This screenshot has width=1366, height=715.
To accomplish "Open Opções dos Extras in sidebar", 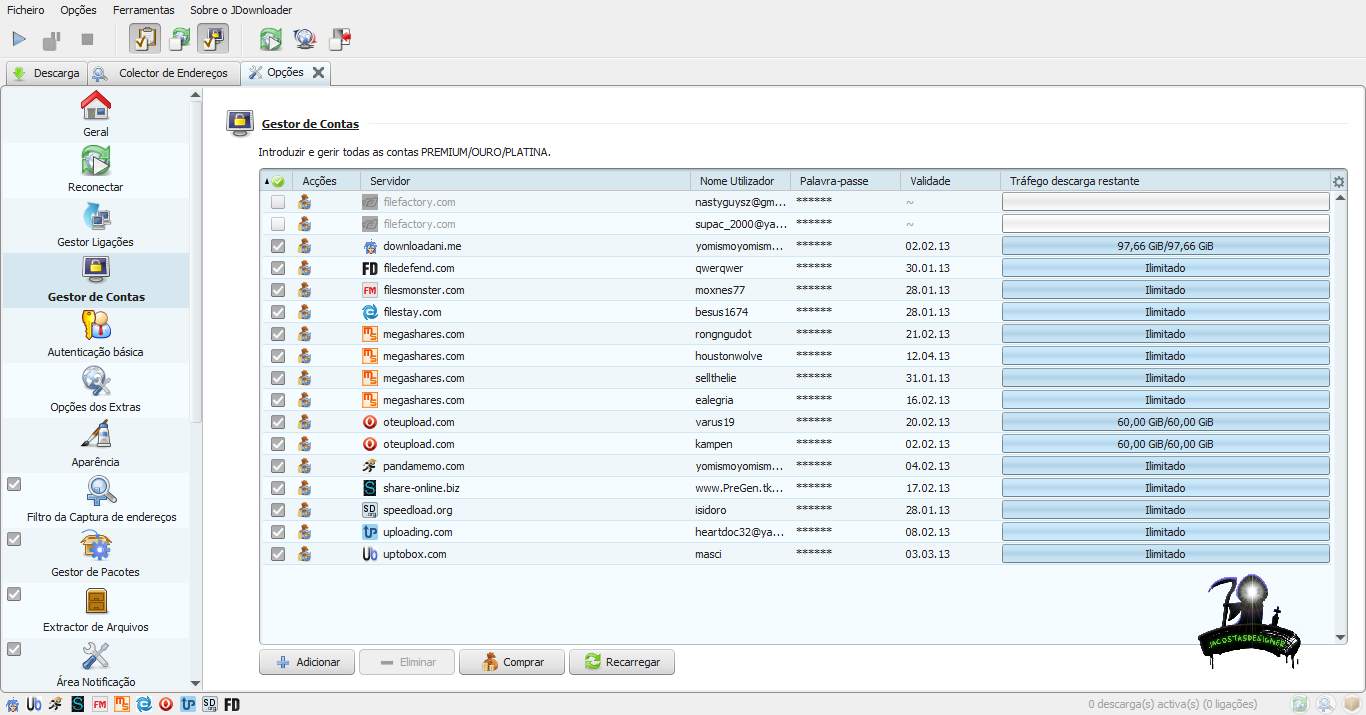I will click(x=96, y=382).
